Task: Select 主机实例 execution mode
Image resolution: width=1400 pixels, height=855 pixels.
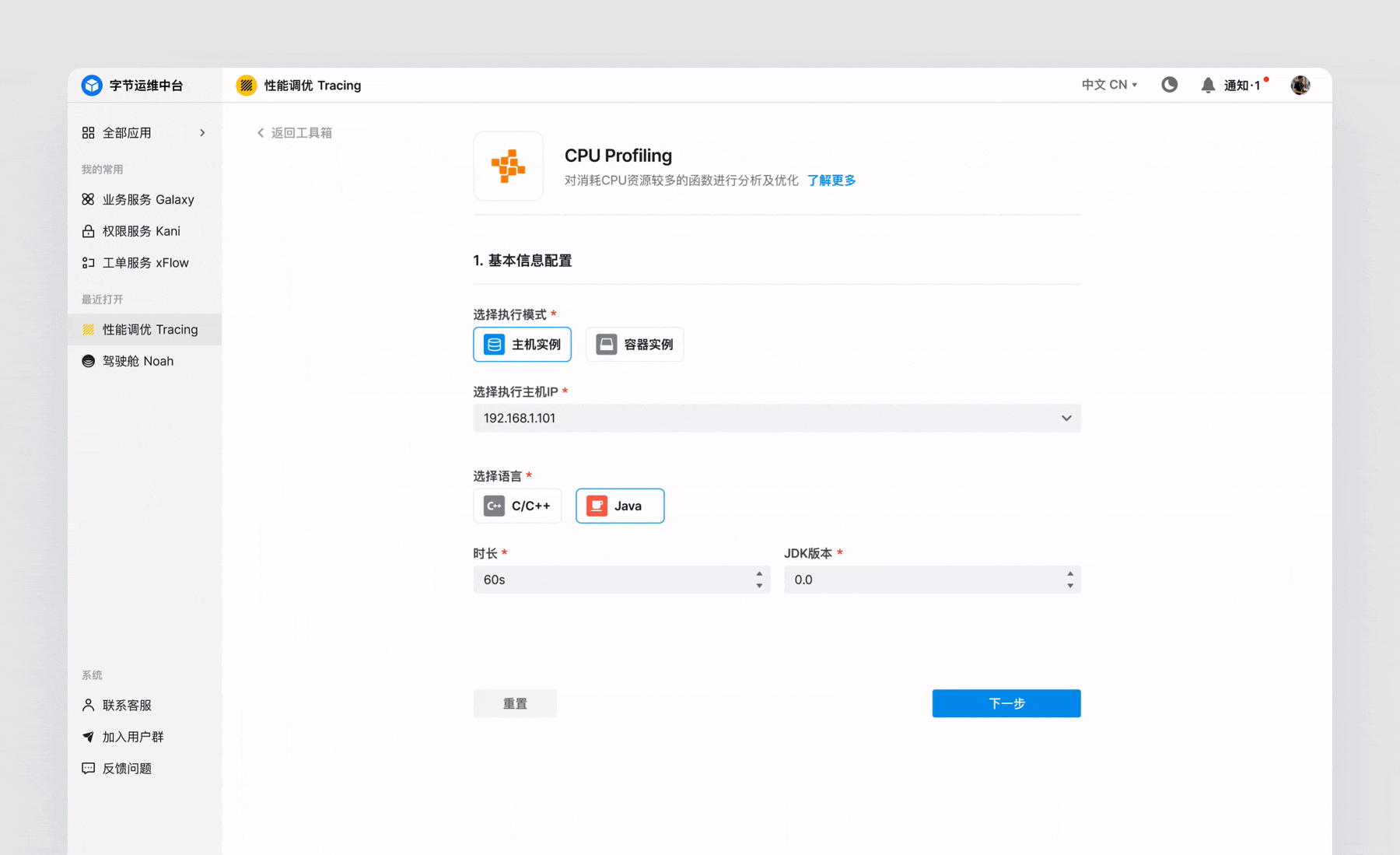Action: [522, 344]
